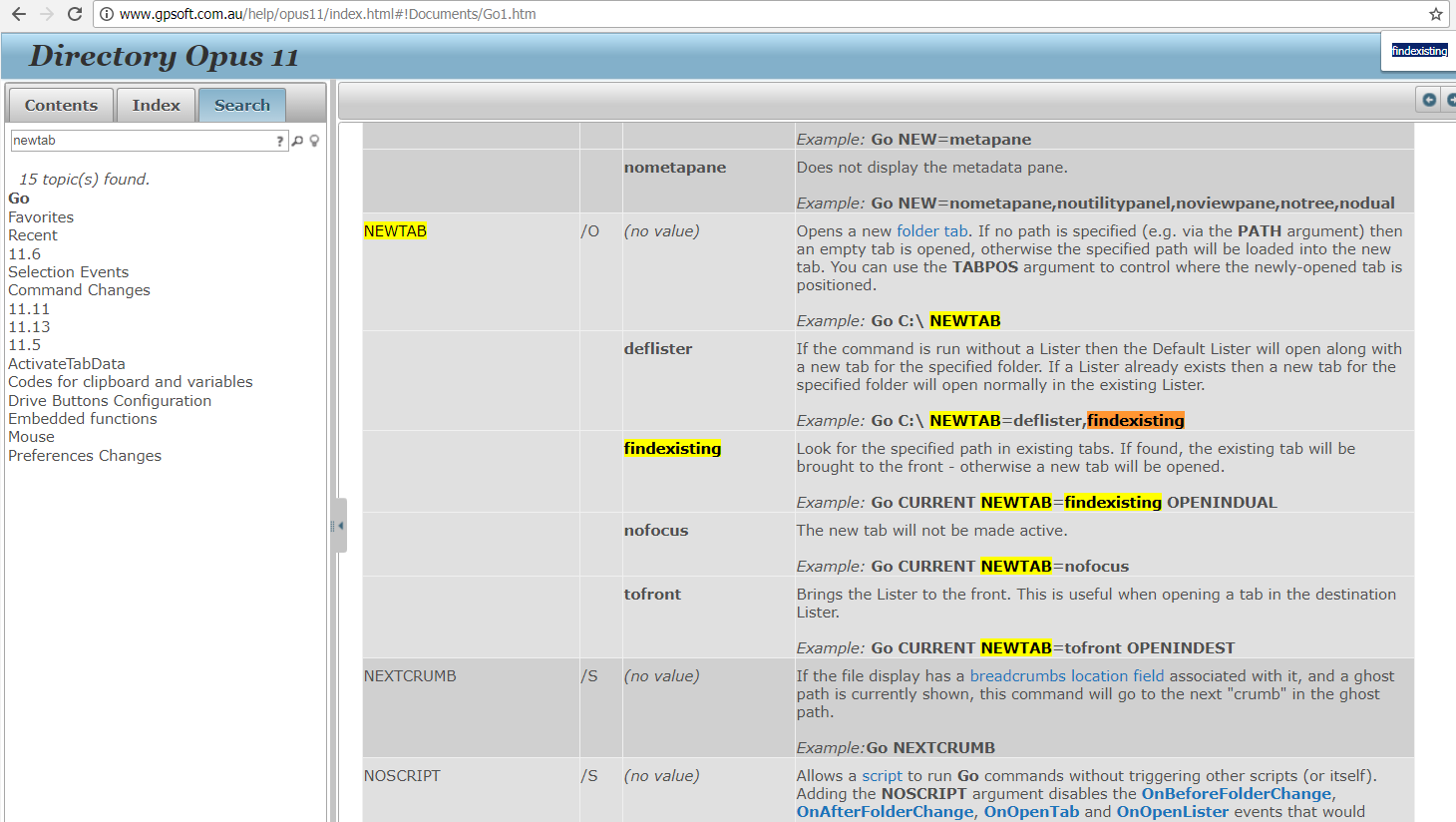Open Drive Buttons Configuration result
1456x822 pixels.
pos(110,401)
